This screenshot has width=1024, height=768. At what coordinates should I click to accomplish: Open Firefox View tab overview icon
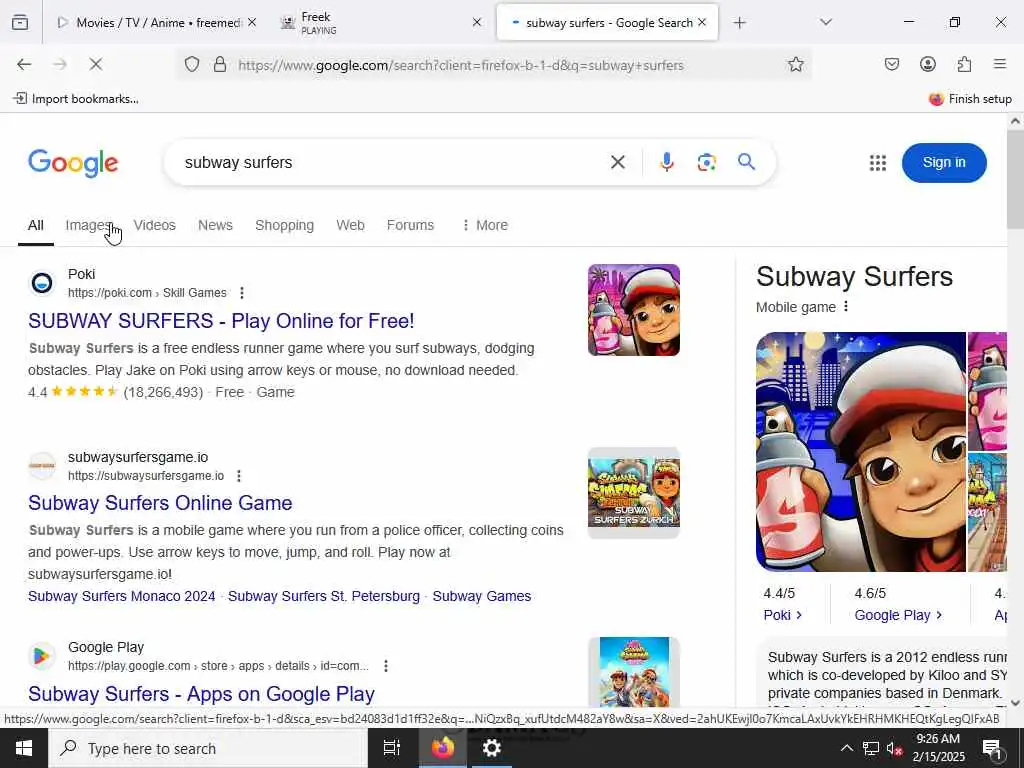point(20,23)
